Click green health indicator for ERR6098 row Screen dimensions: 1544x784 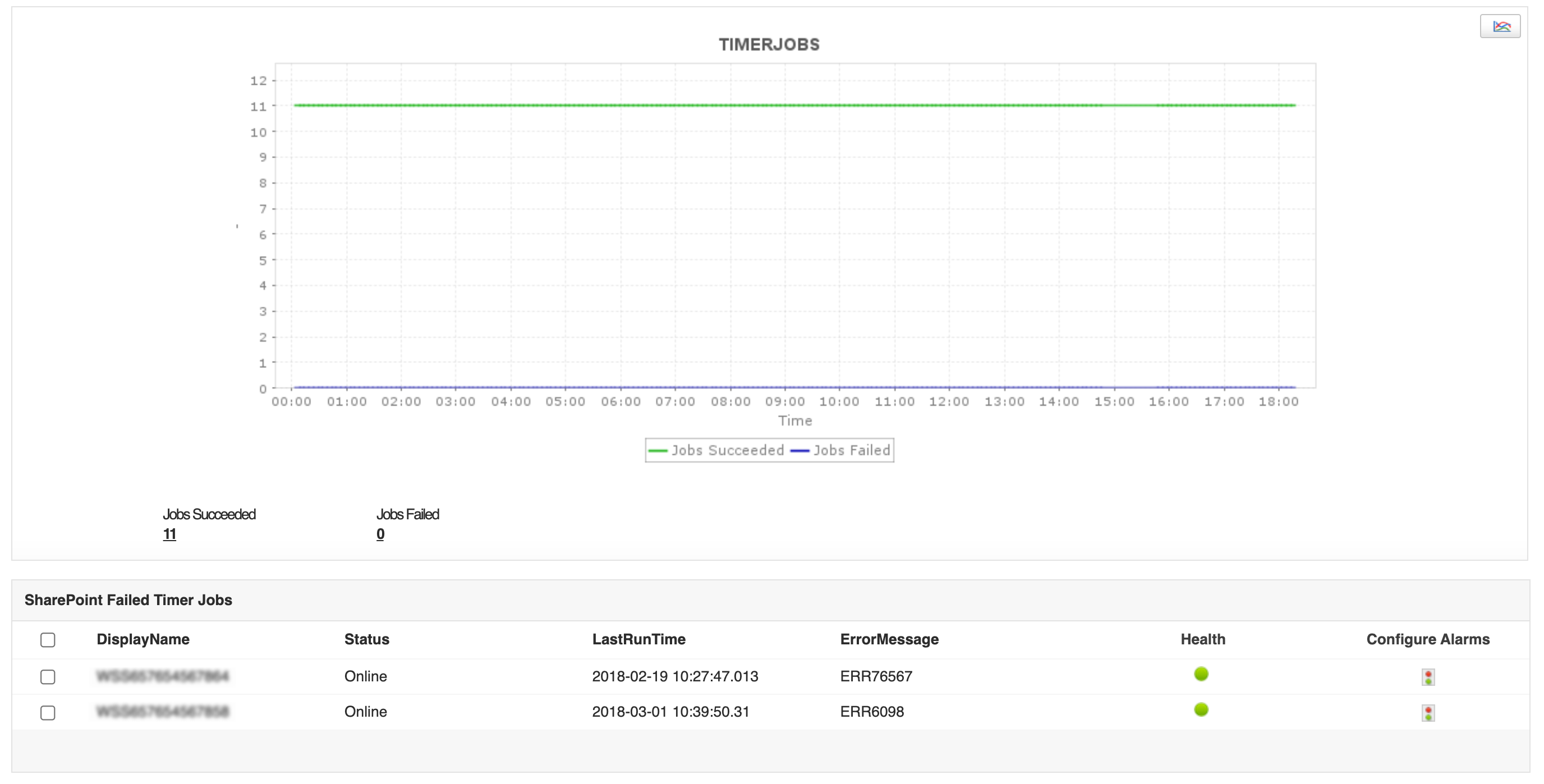(x=1201, y=710)
